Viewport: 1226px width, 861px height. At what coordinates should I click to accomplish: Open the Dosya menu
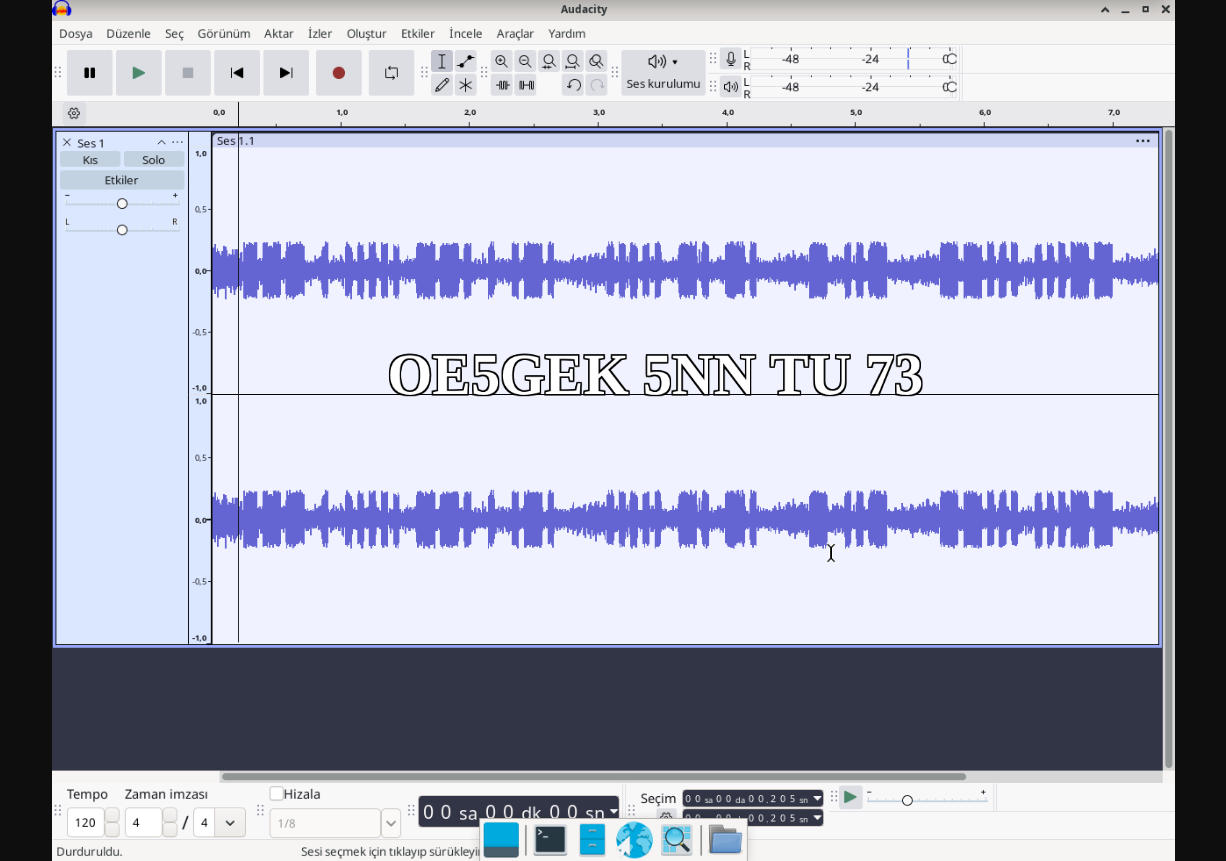(x=75, y=33)
